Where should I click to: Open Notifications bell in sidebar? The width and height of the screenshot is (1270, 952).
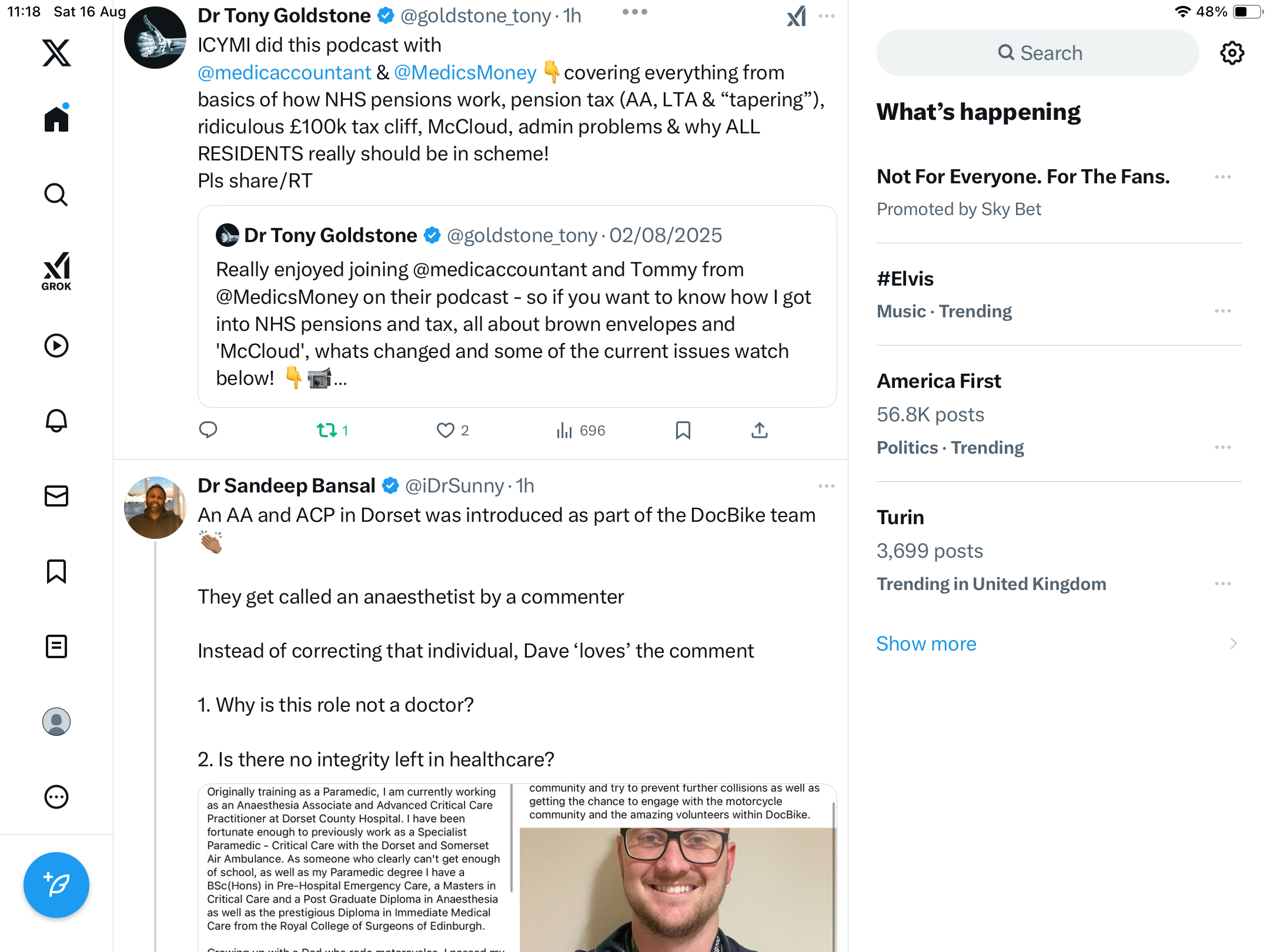pyautogui.click(x=56, y=421)
